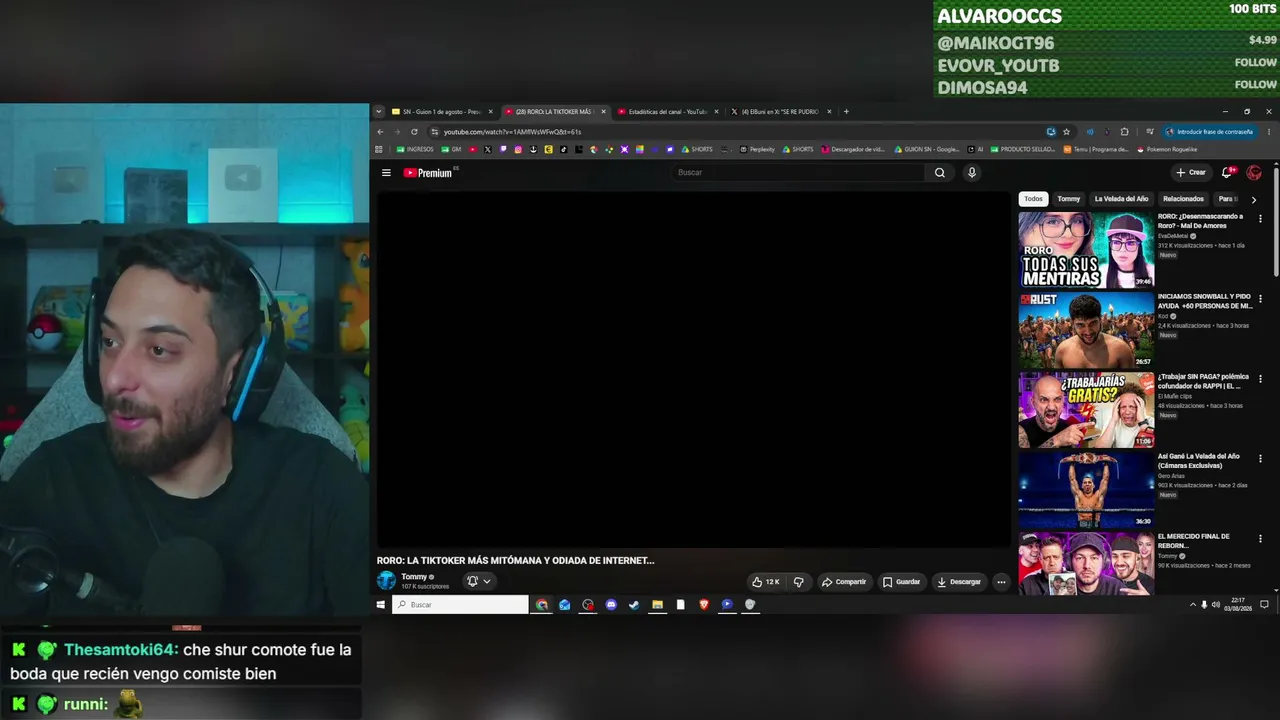Open the Velada del Año boxer thumbnail
1280x720 pixels.
click(x=1086, y=490)
